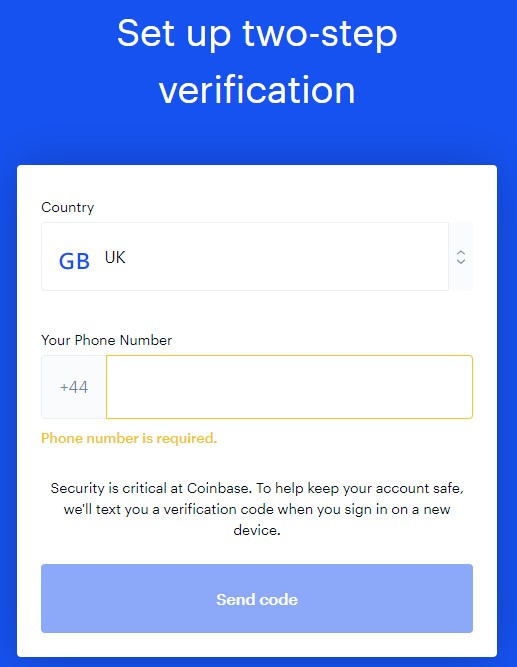The width and height of the screenshot is (517, 667).
Task: Click the GB country flag code
Action: tap(74, 261)
